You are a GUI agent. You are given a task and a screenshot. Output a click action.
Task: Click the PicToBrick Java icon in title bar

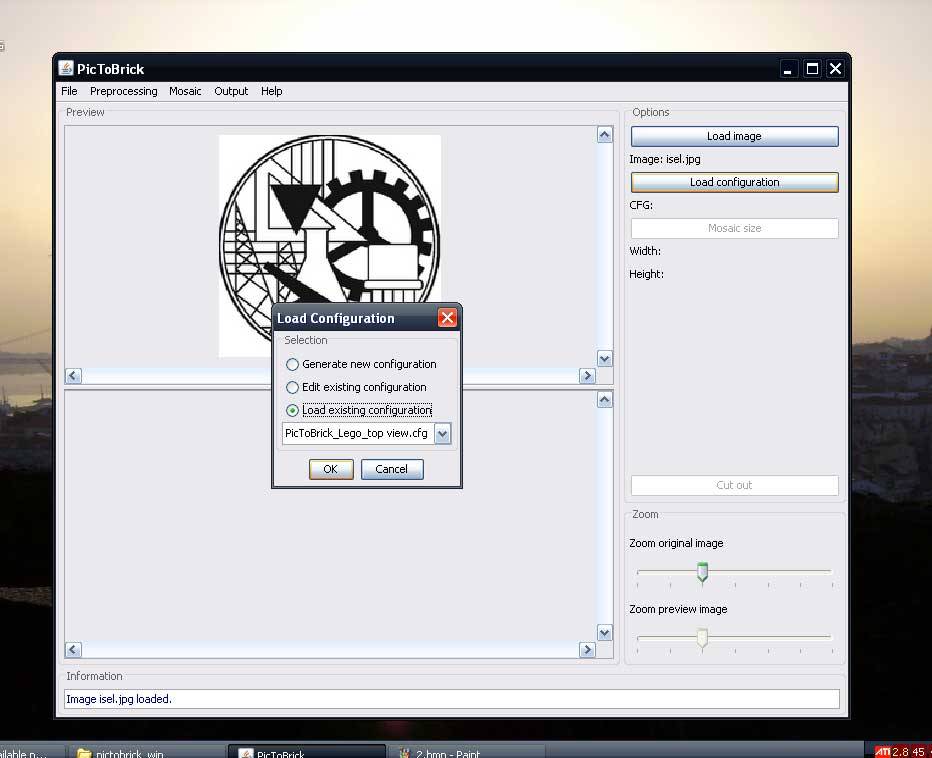pyautogui.click(x=66, y=68)
